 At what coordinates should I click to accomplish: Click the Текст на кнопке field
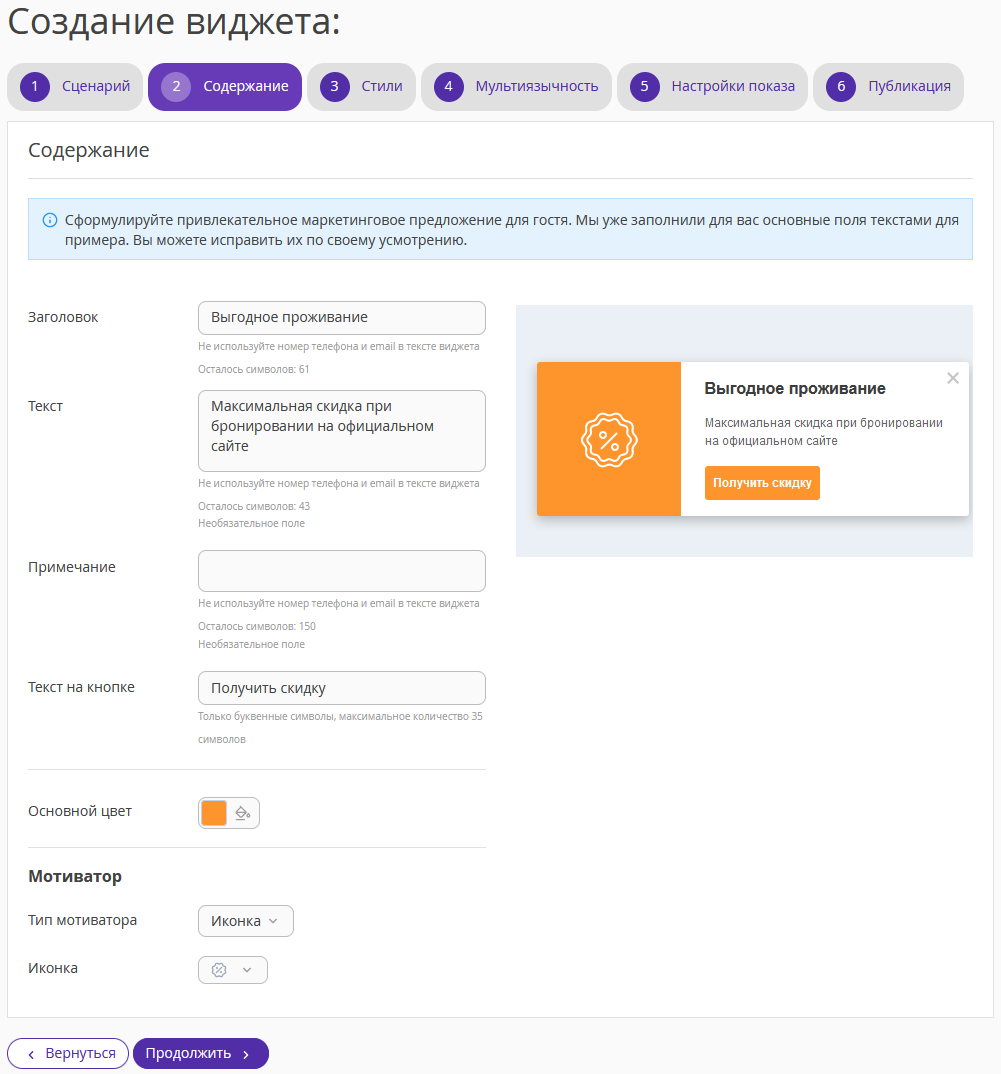[x=342, y=688]
